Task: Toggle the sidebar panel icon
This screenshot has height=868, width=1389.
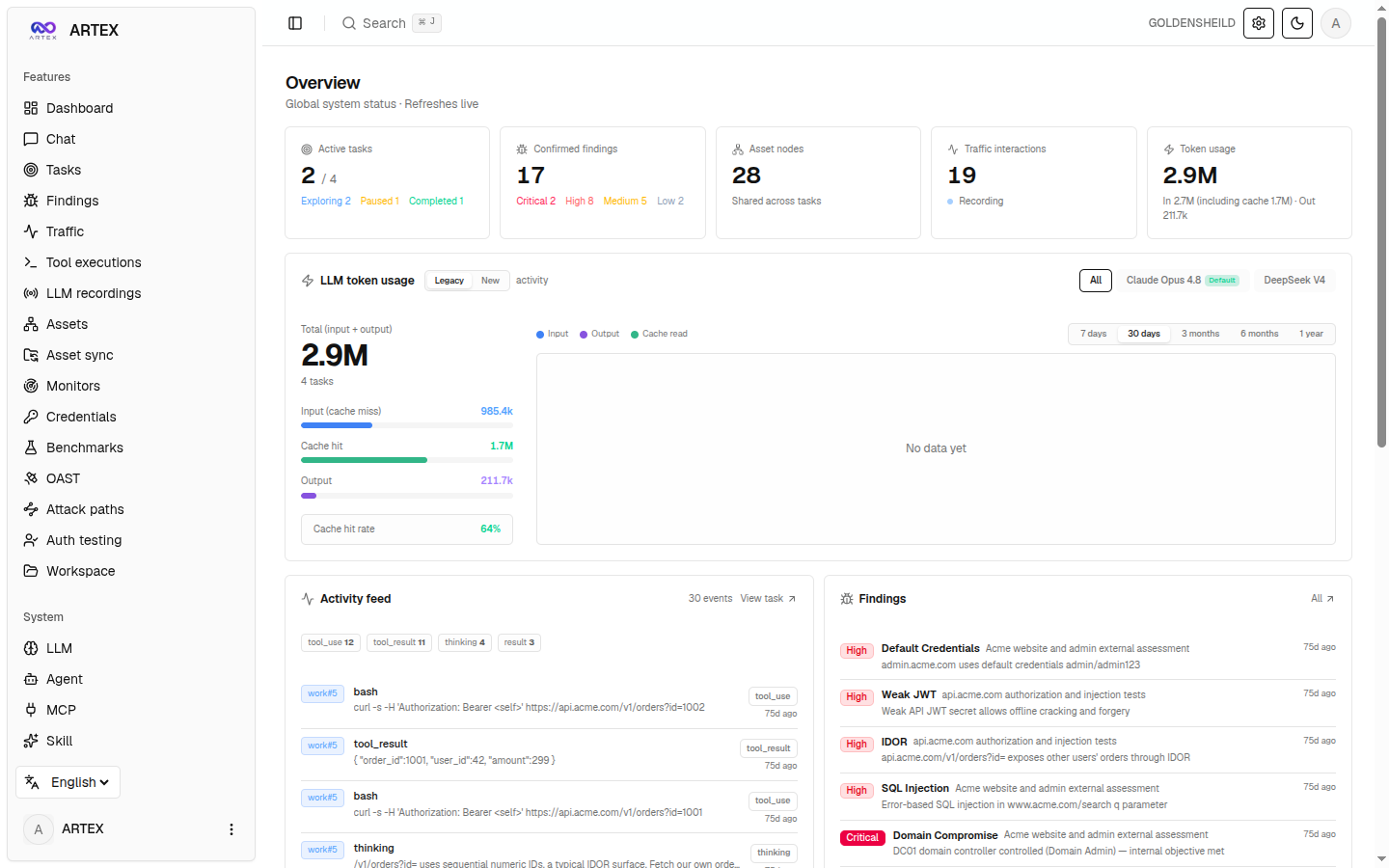Action: click(x=295, y=23)
